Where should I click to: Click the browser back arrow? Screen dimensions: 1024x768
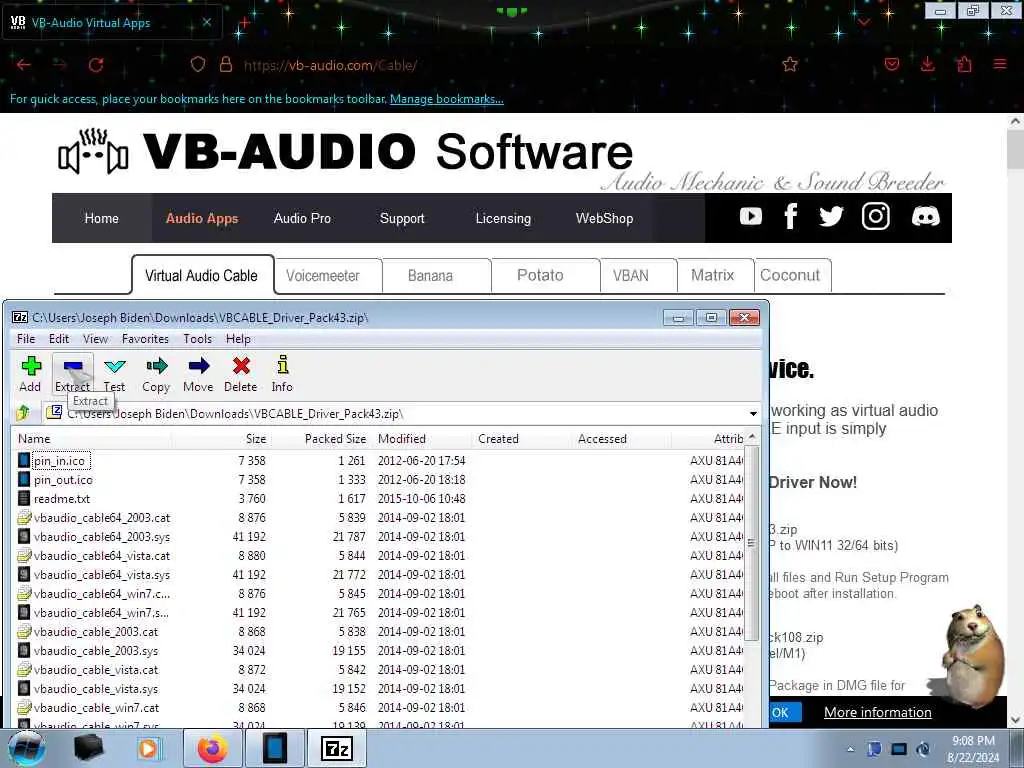[x=24, y=65]
